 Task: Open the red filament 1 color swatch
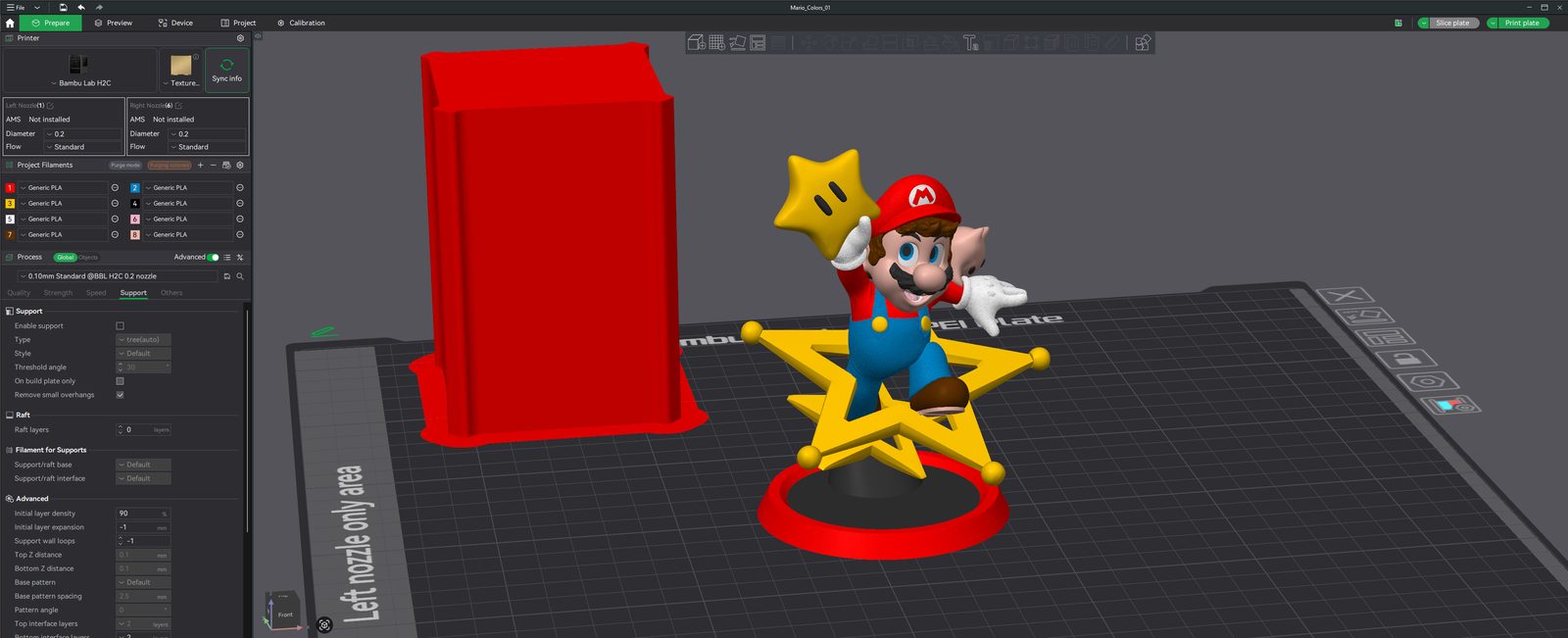click(x=10, y=187)
